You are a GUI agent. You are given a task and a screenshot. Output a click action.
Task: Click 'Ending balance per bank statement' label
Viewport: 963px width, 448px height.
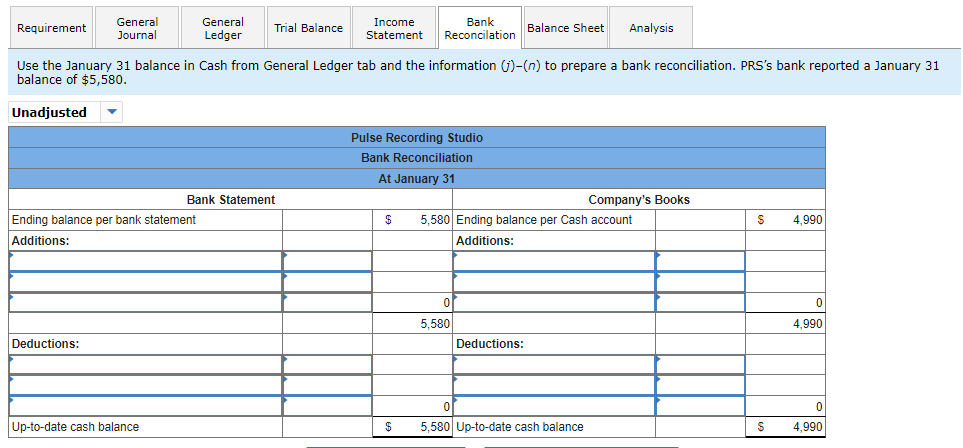[104, 219]
